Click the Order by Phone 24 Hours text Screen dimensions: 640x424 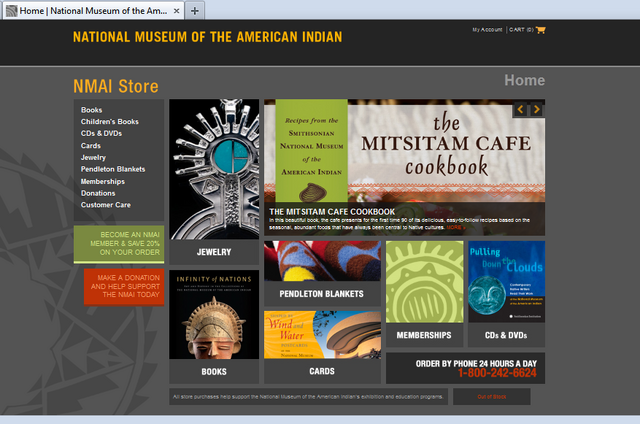pyautogui.click(x=476, y=364)
